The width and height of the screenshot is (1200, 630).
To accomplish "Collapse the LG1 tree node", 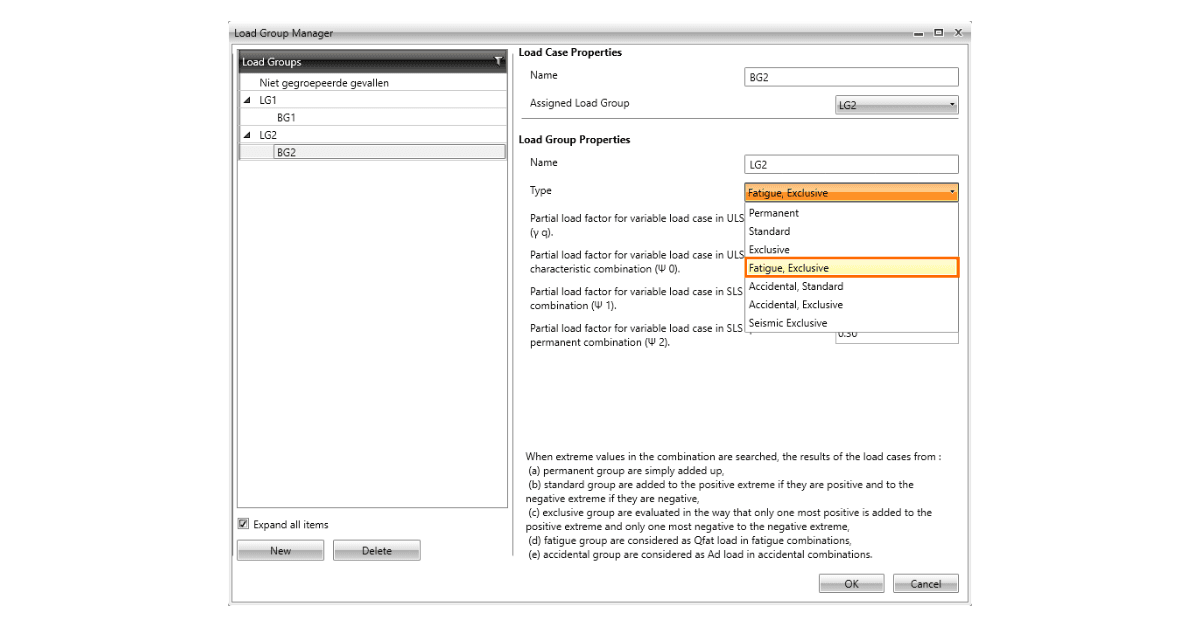I will [247, 100].
